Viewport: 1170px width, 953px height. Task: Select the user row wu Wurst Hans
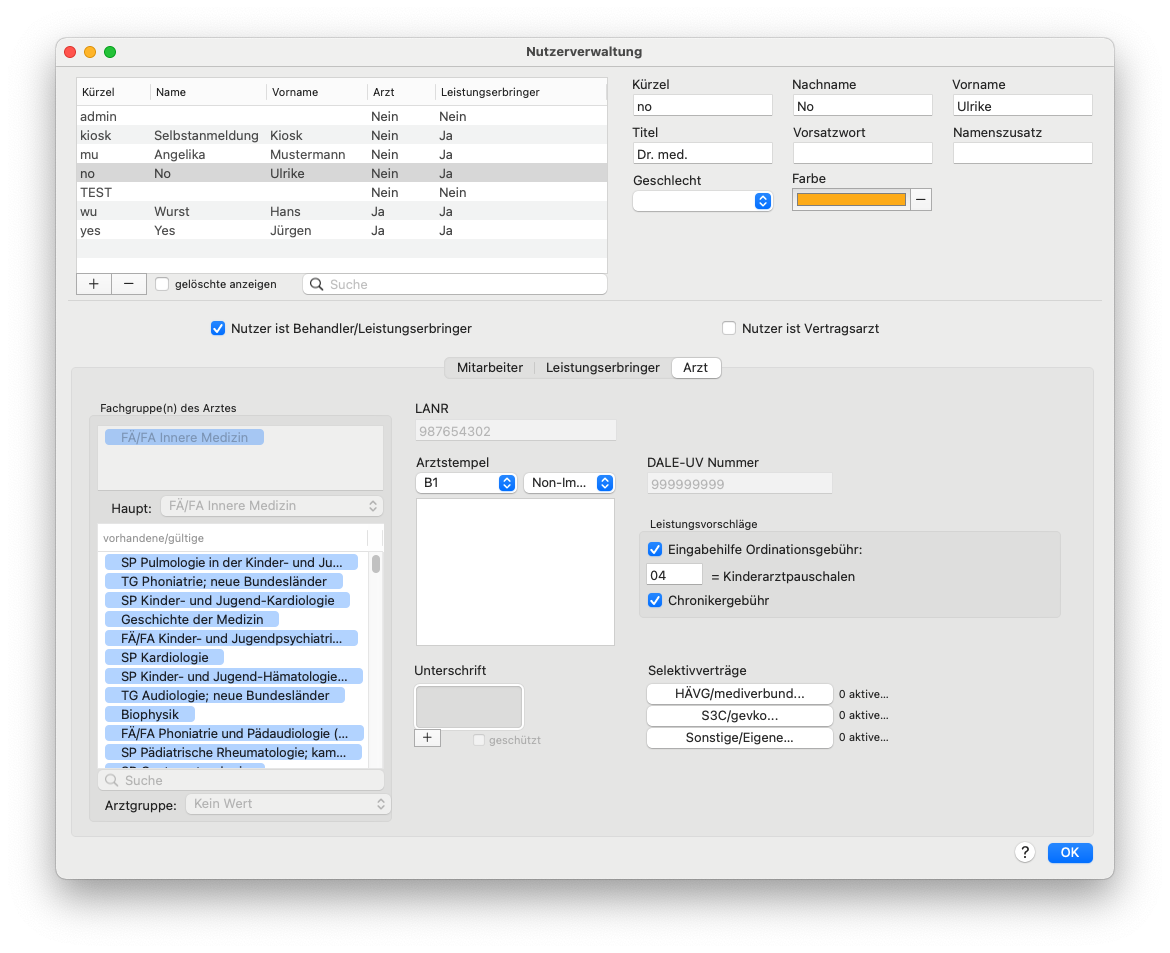tap(342, 211)
